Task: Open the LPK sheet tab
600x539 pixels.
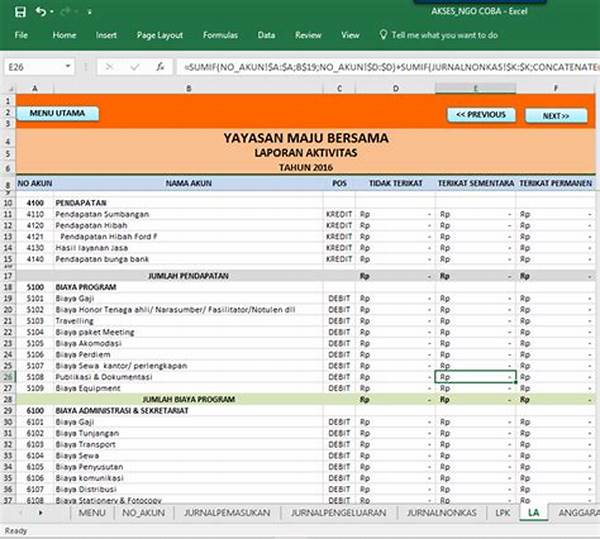Action: pyautogui.click(x=503, y=513)
